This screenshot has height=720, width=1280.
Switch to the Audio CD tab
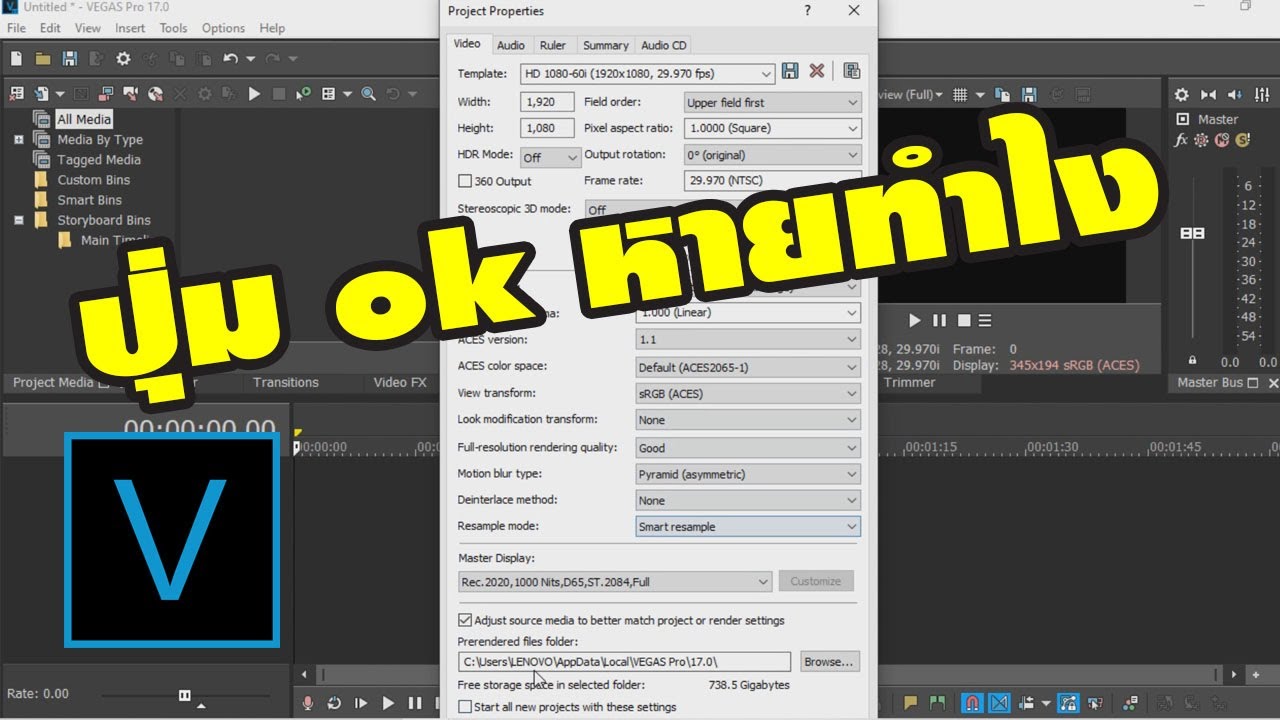pyautogui.click(x=664, y=45)
